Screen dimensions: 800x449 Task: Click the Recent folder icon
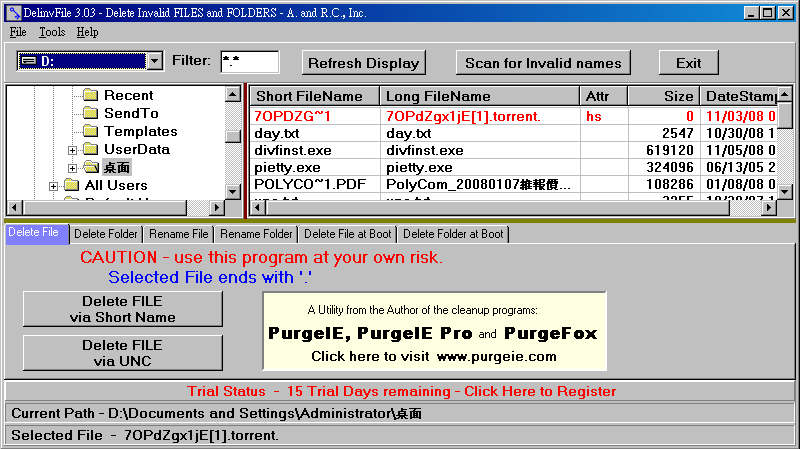[90, 94]
